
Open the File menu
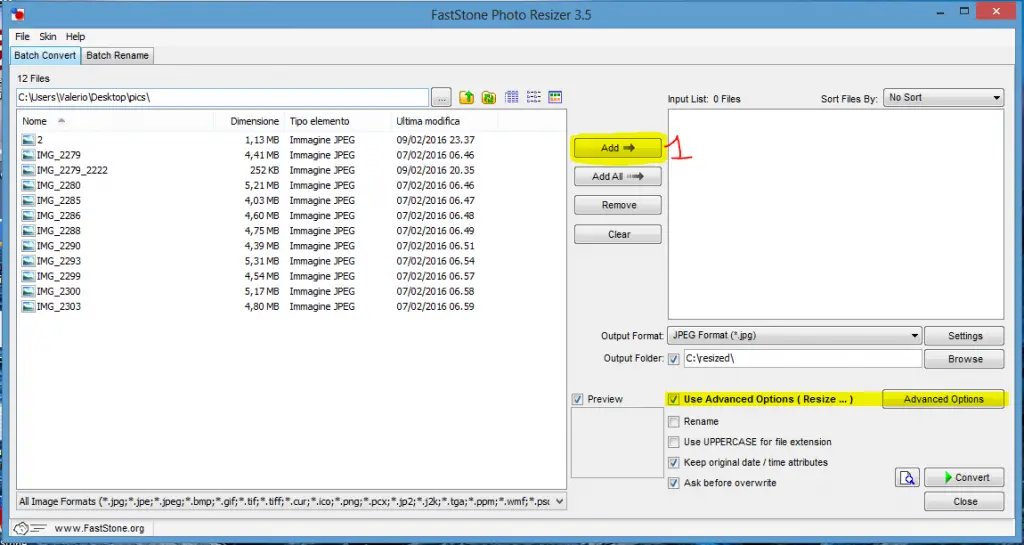tap(22, 37)
